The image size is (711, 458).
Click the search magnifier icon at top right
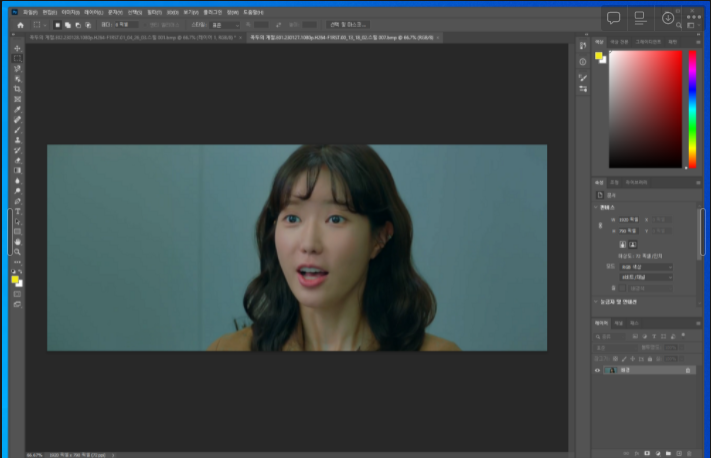679,25
